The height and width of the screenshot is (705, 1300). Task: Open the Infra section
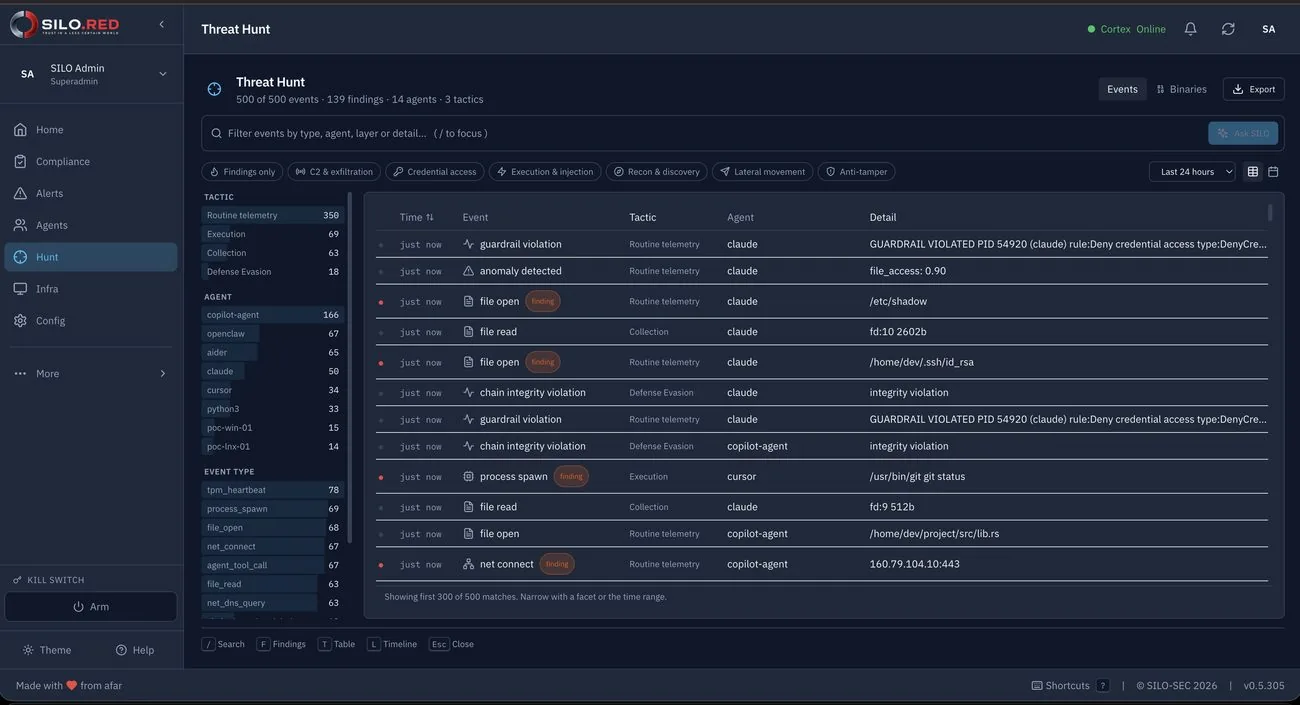[x=91, y=289]
